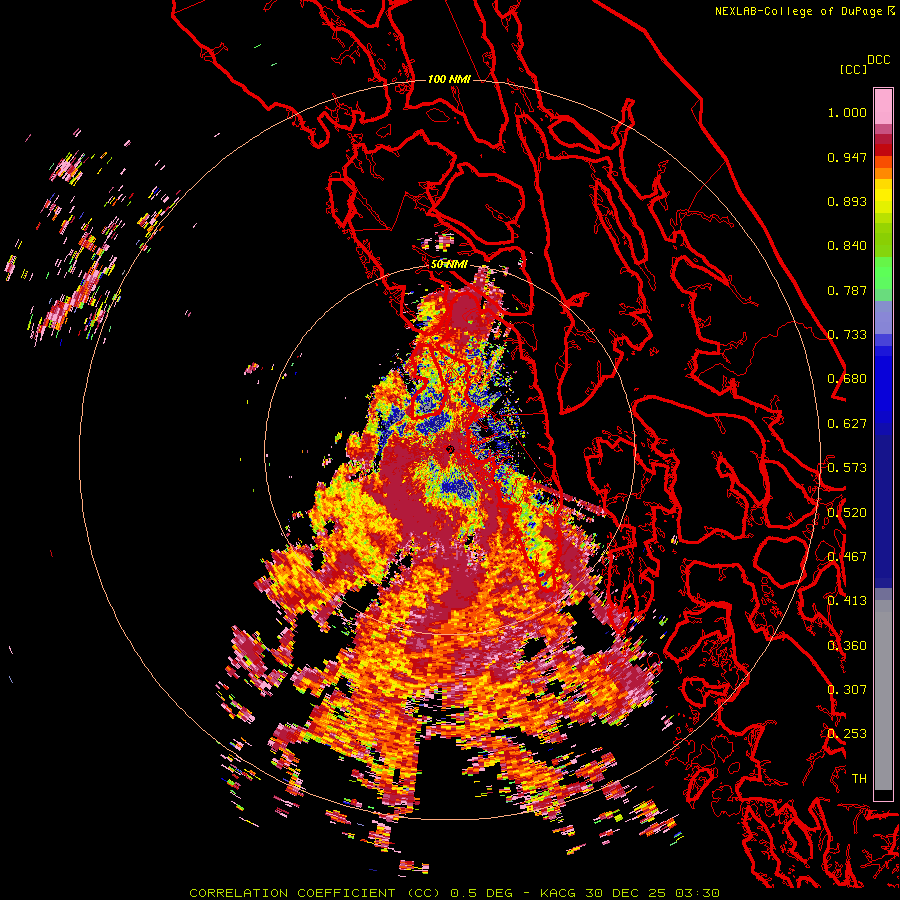This screenshot has height=900, width=900.
Task: Click the Correlation Coefficient caption at bottom
Action: [x=454, y=893]
